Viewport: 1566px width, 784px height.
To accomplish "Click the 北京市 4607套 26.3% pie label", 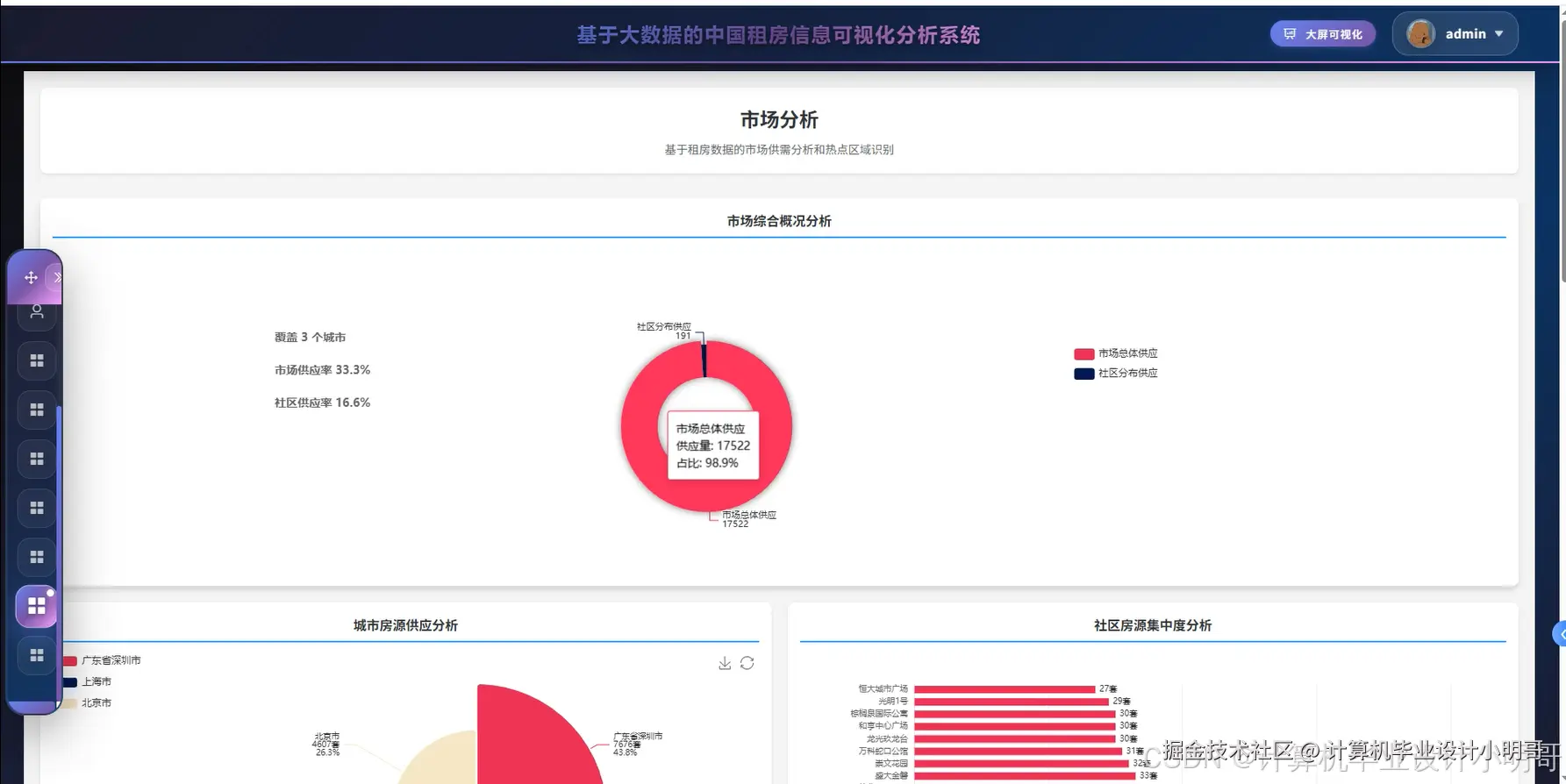I will click(326, 745).
